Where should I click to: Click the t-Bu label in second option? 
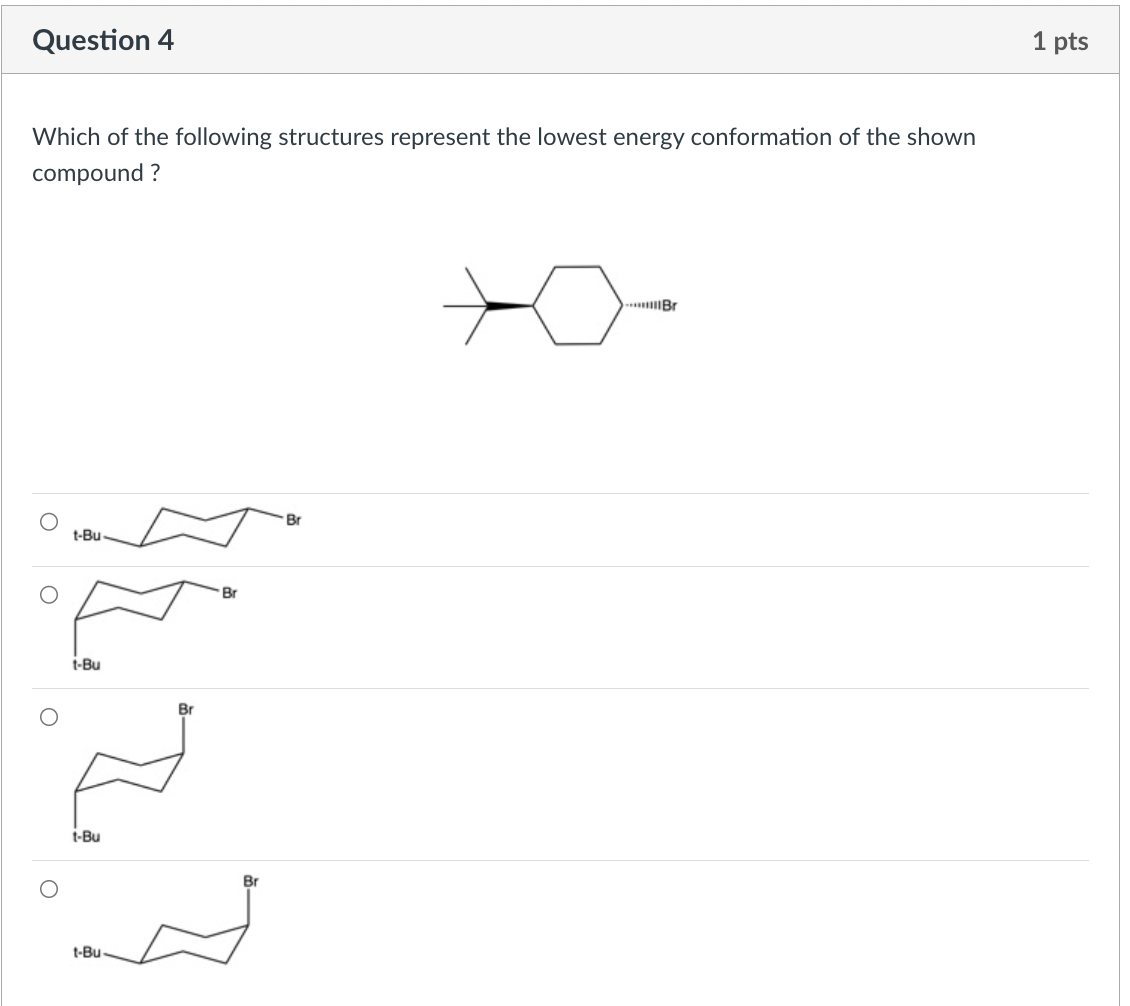tap(85, 662)
